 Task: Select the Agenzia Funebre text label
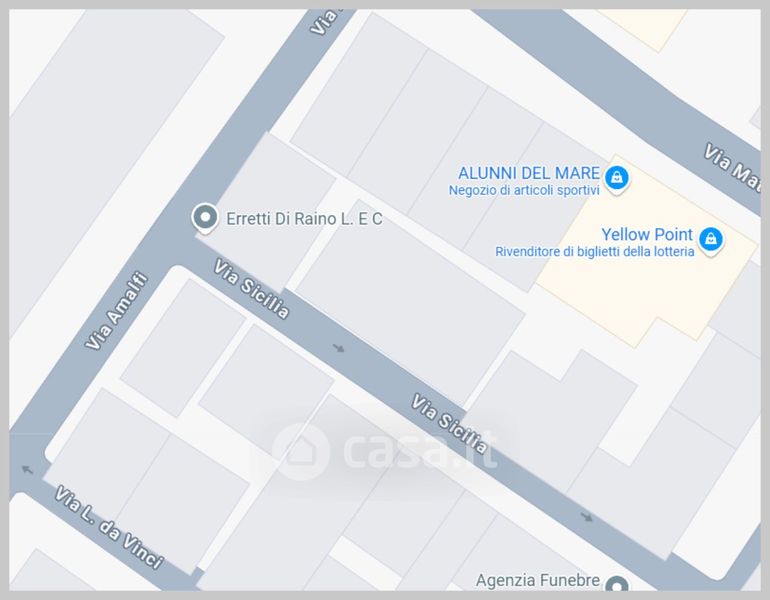(x=538, y=580)
